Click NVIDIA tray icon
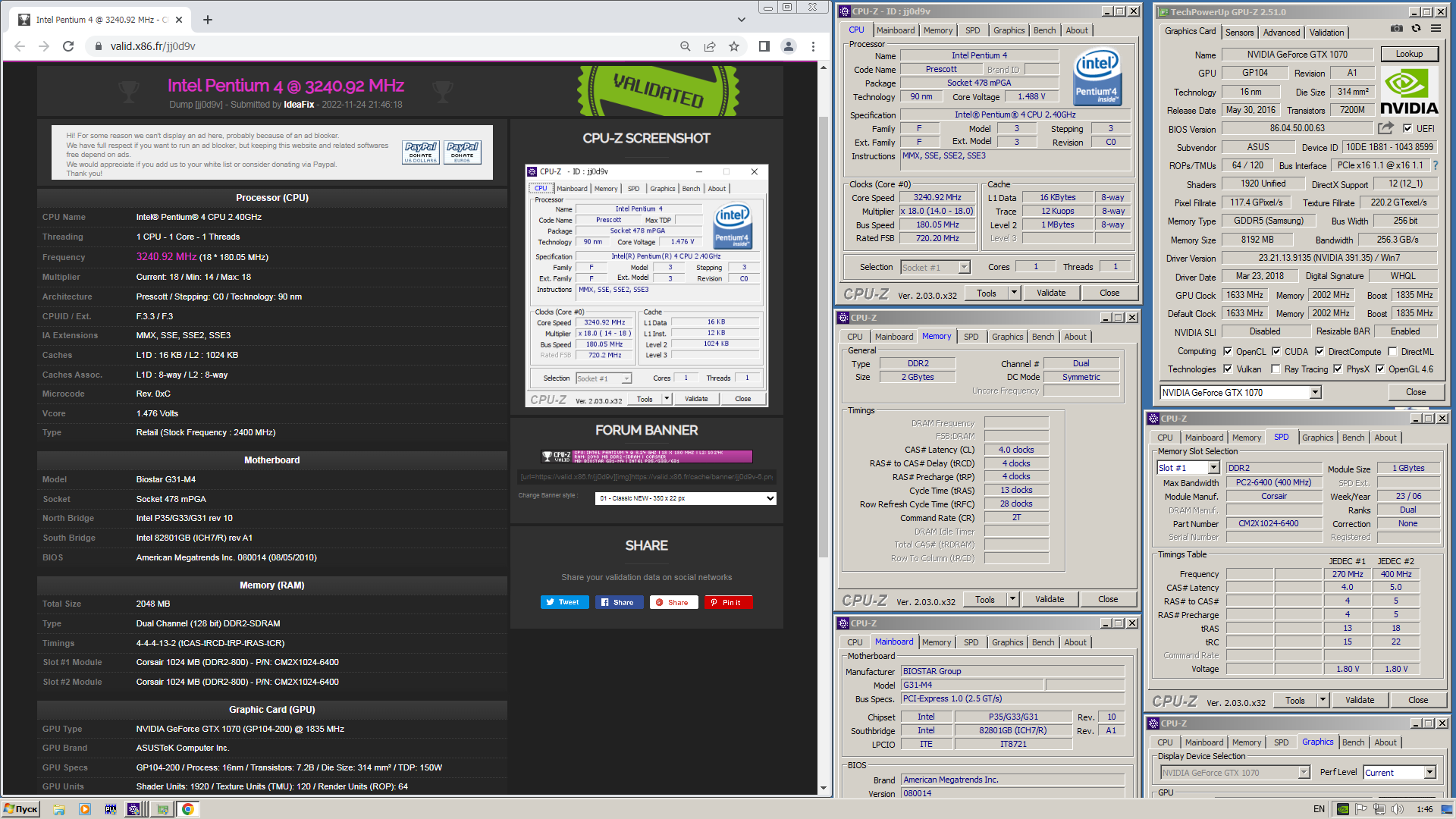This screenshot has height=819, width=1456. 1343,809
